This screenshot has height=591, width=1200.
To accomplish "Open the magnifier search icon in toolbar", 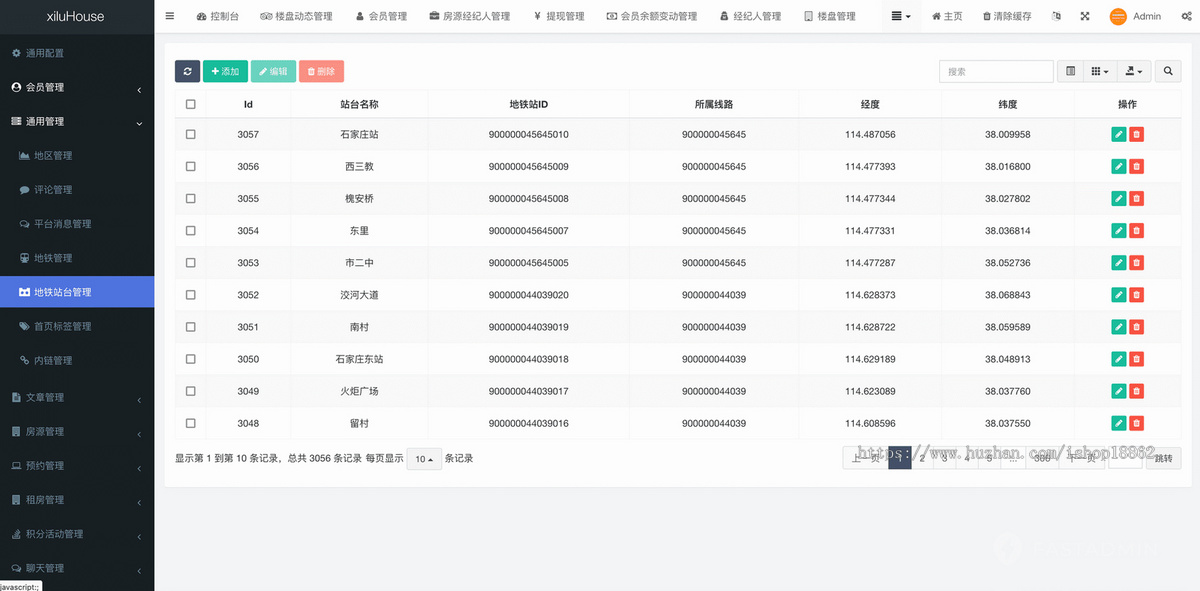I will (x=1167, y=71).
